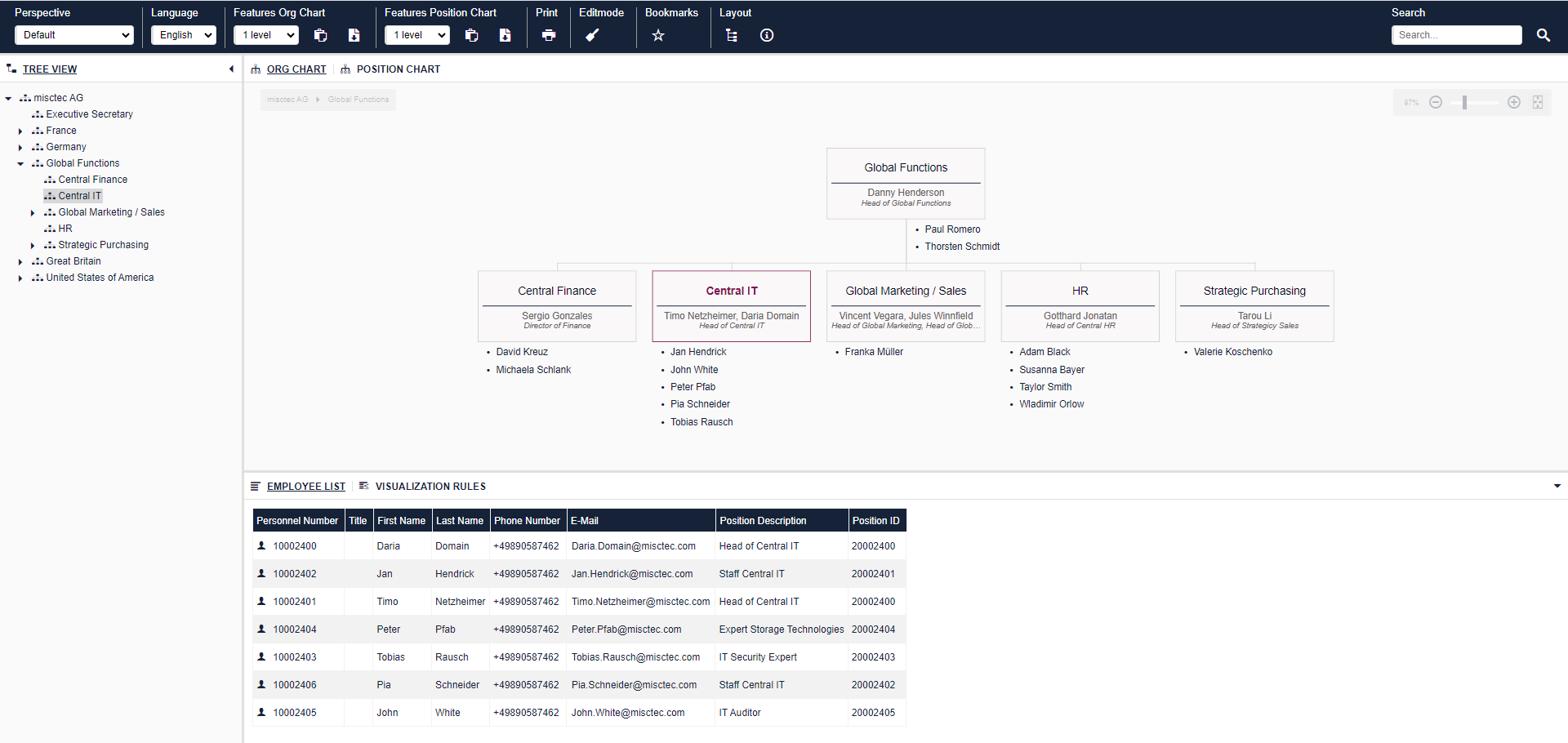Select the Great Britain tree item label
1568x743 pixels.
(x=73, y=261)
